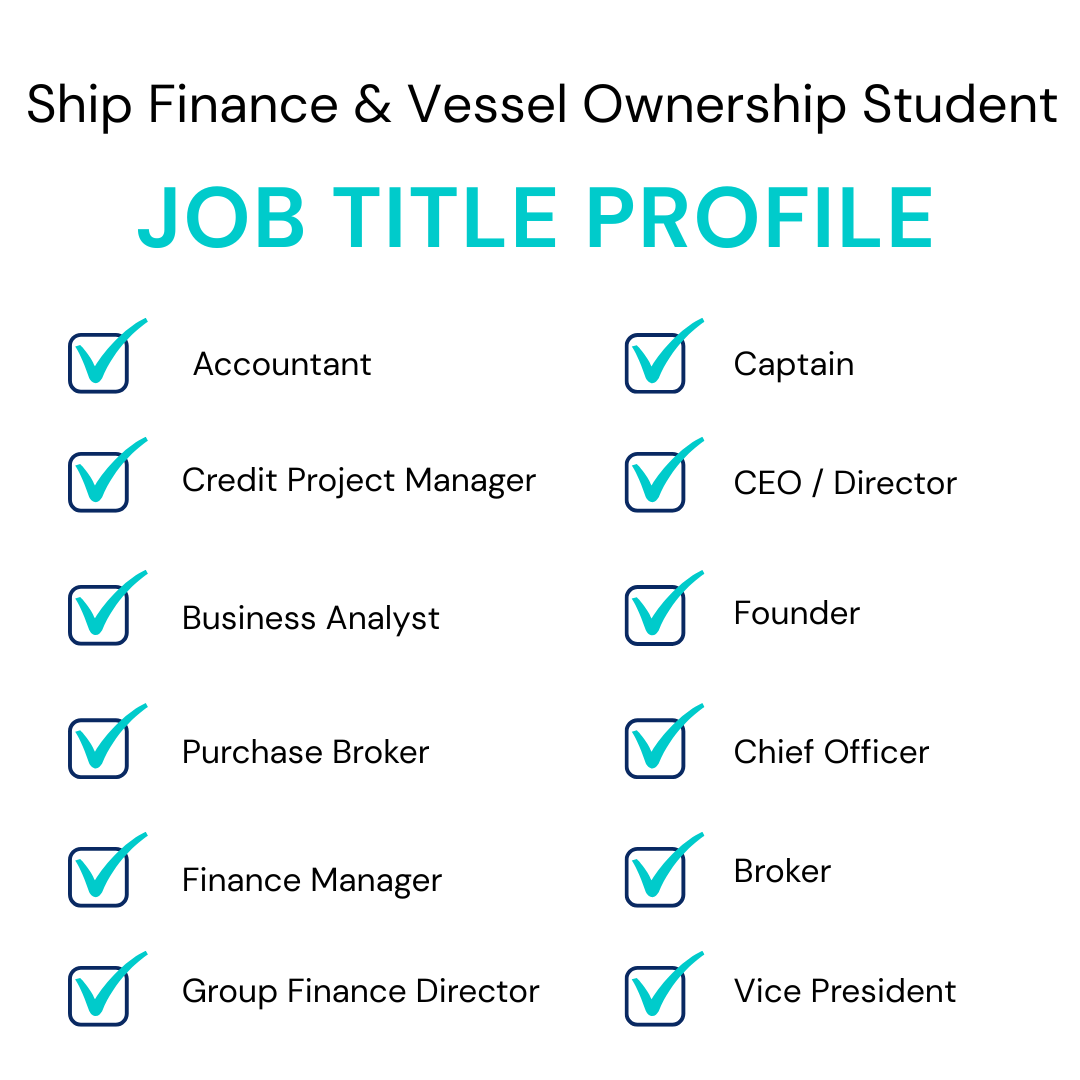
Task: Select the Group Finance Director label
Action: point(360,991)
